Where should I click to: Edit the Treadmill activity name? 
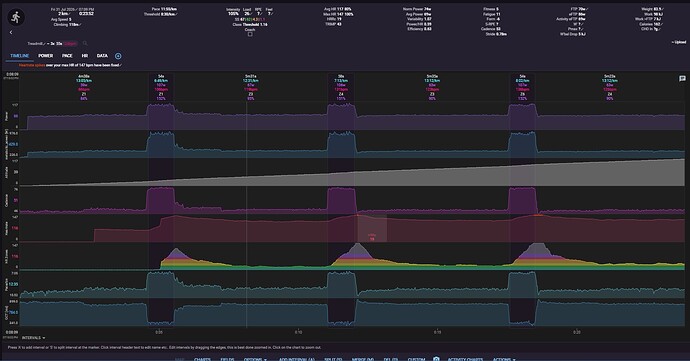[36, 44]
